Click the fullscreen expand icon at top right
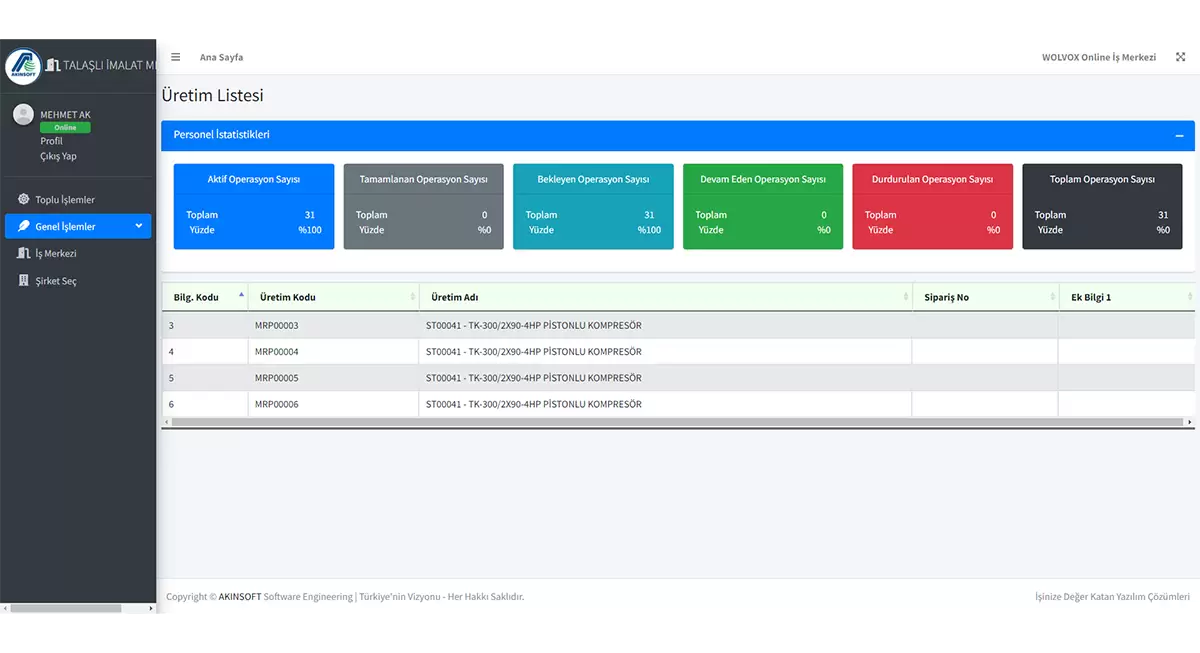This screenshot has height=653, width=1200. [x=1180, y=57]
